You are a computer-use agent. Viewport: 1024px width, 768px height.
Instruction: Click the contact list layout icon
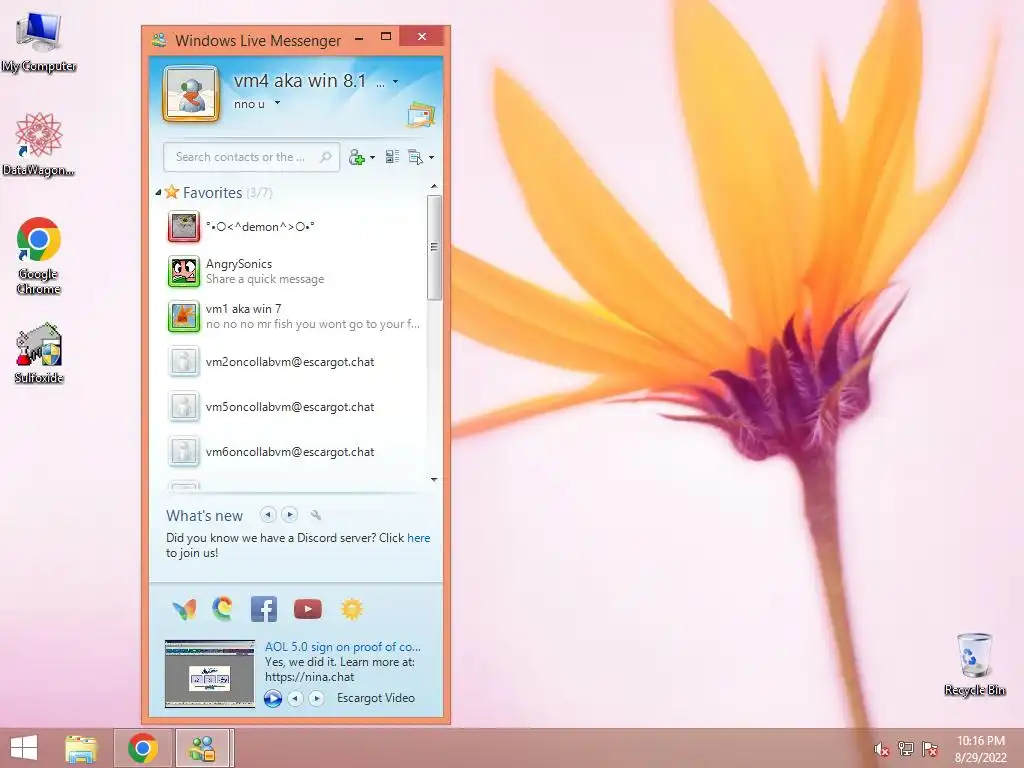(x=392, y=157)
